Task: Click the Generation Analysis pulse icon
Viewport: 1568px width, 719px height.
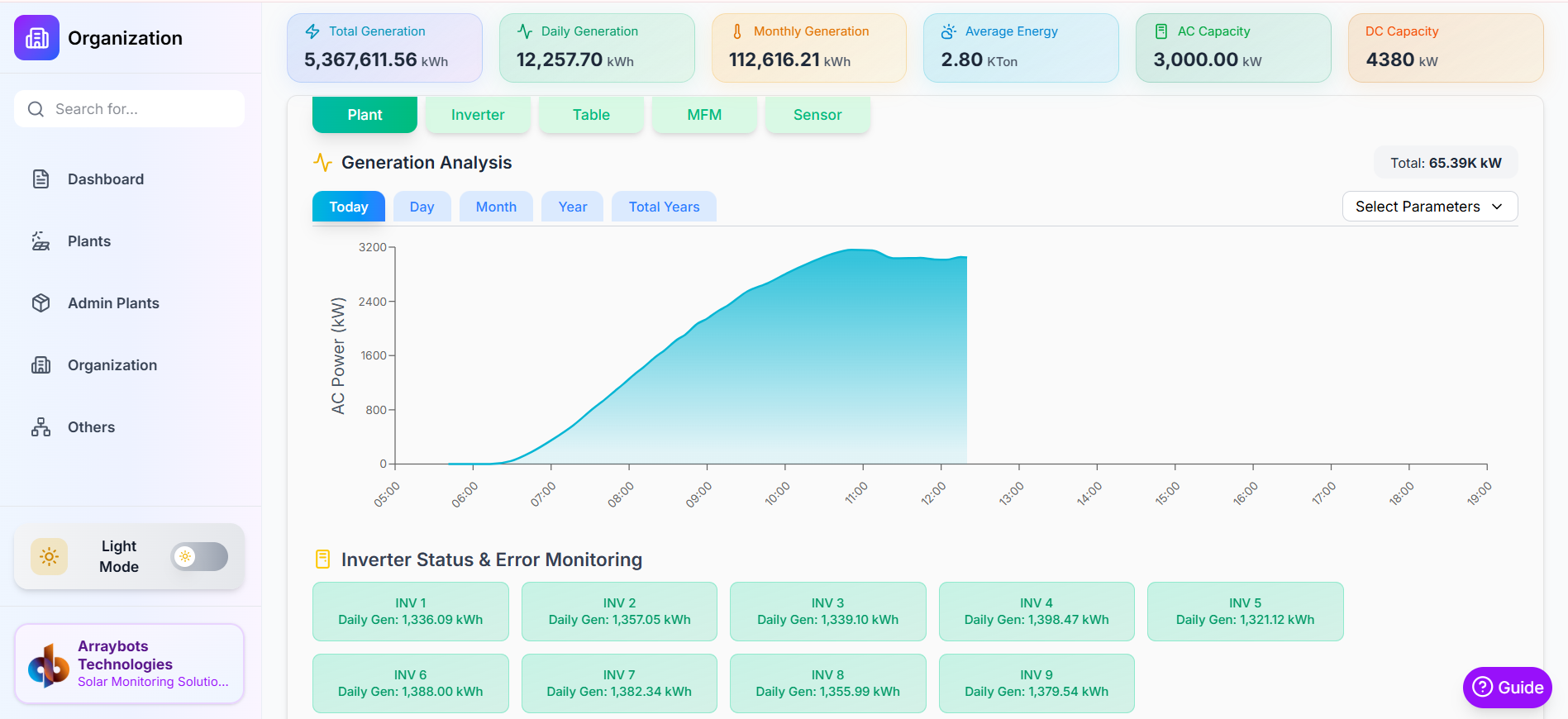Action: pyautogui.click(x=322, y=163)
